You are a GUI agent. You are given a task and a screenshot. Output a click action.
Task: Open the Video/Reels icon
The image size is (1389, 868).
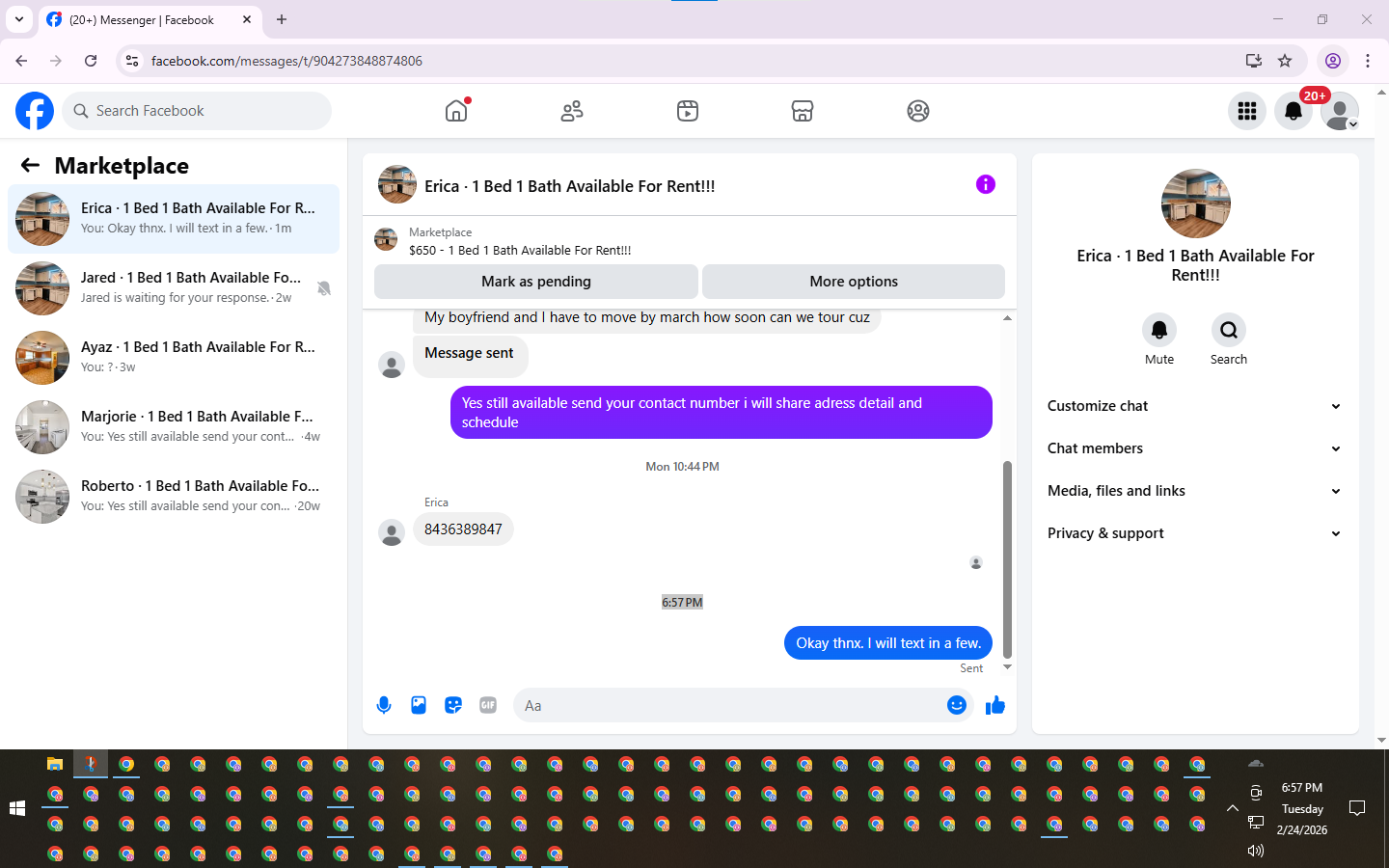click(x=687, y=111)
